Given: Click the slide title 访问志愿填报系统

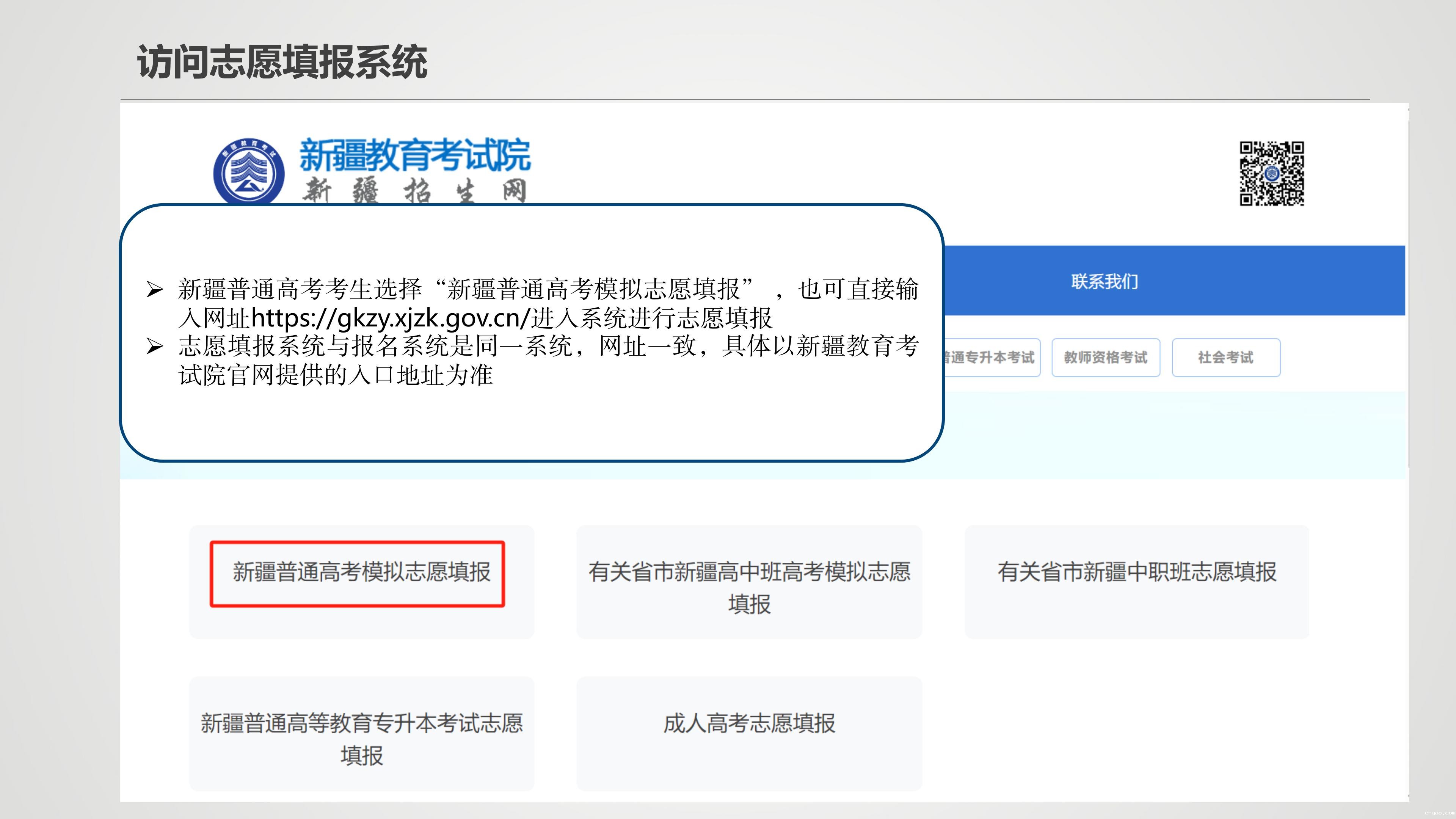Looking at the screenshot, I should click(x=281, y=62).
